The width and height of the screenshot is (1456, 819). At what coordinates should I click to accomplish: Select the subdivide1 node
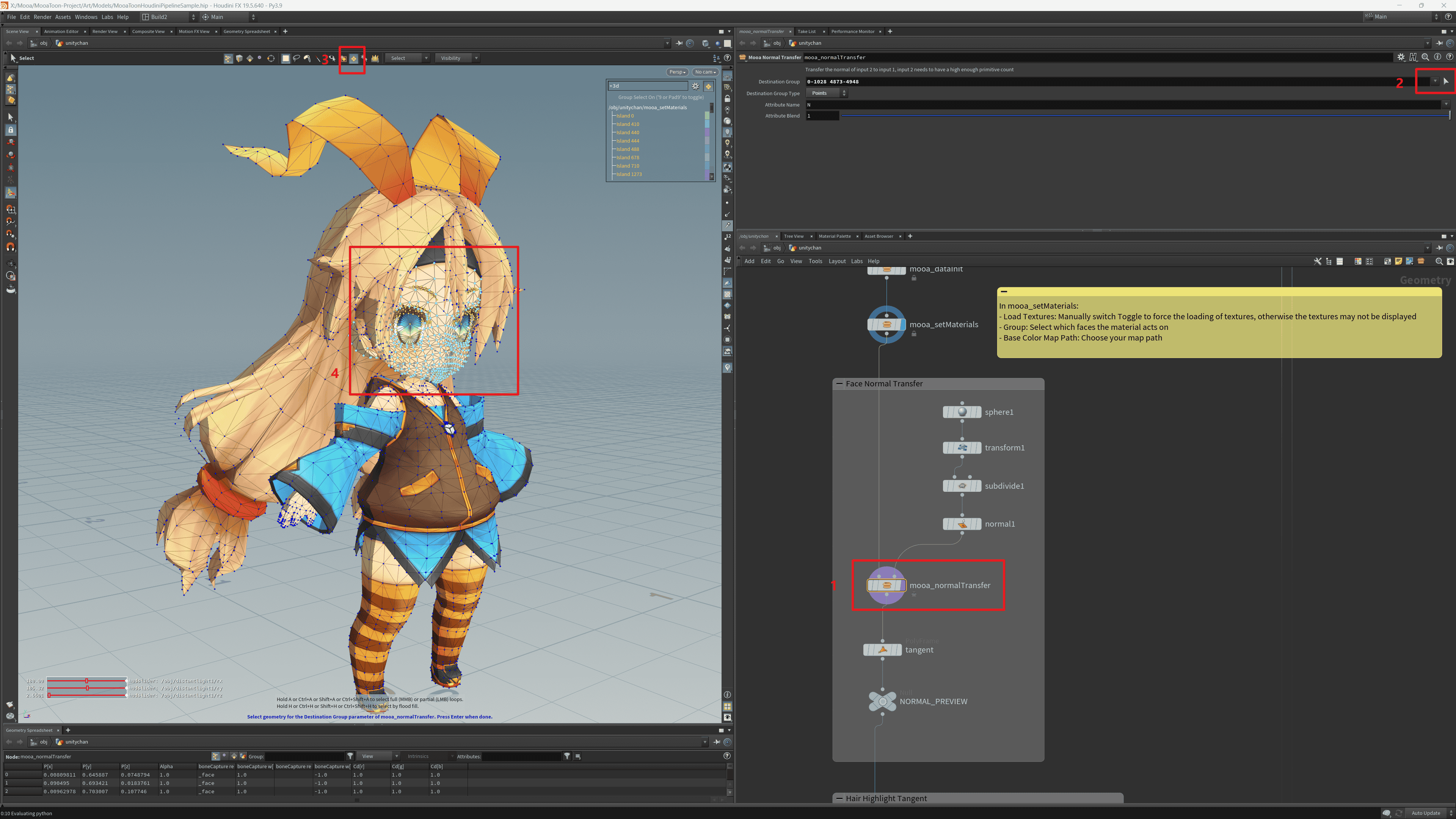(962, 485)
